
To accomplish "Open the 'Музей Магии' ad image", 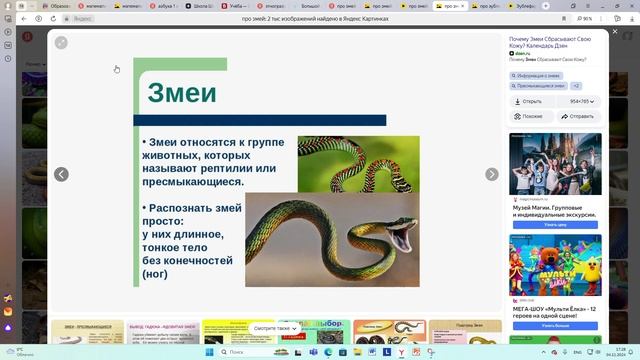I will pos(555,164).
